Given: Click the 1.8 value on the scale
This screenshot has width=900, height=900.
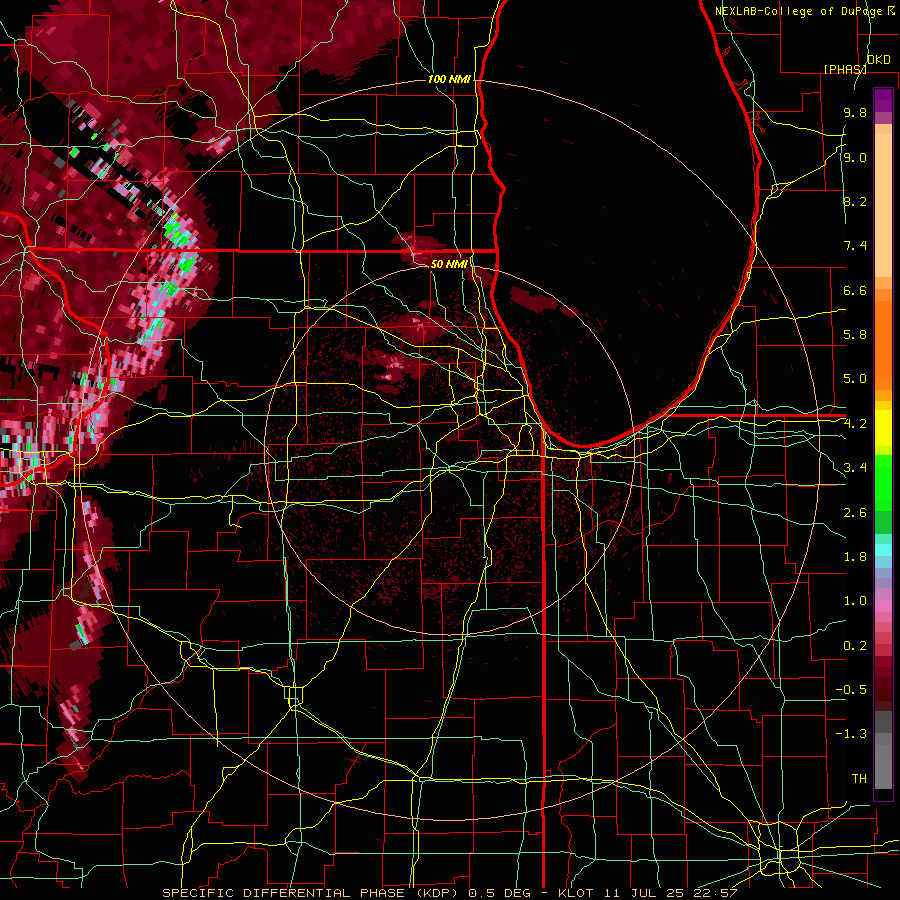Looking at the screenshot, I should [855, 557].
